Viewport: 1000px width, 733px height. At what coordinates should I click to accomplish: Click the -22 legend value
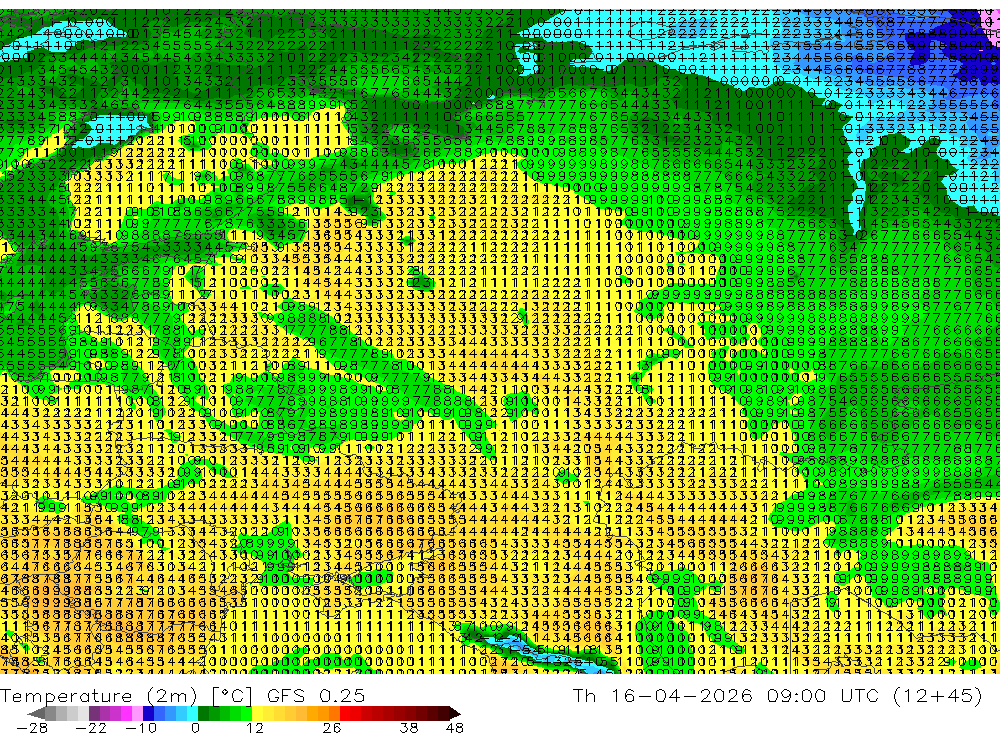click(x=91, y=728)
